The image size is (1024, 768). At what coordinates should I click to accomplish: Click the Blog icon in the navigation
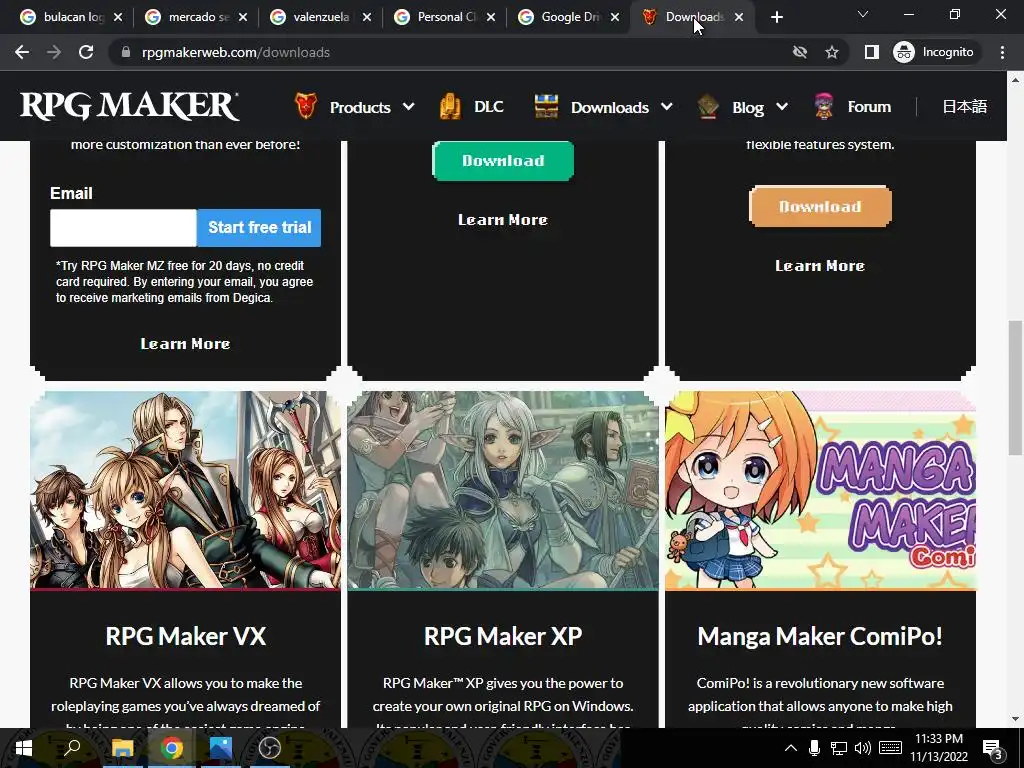point(708,106)
